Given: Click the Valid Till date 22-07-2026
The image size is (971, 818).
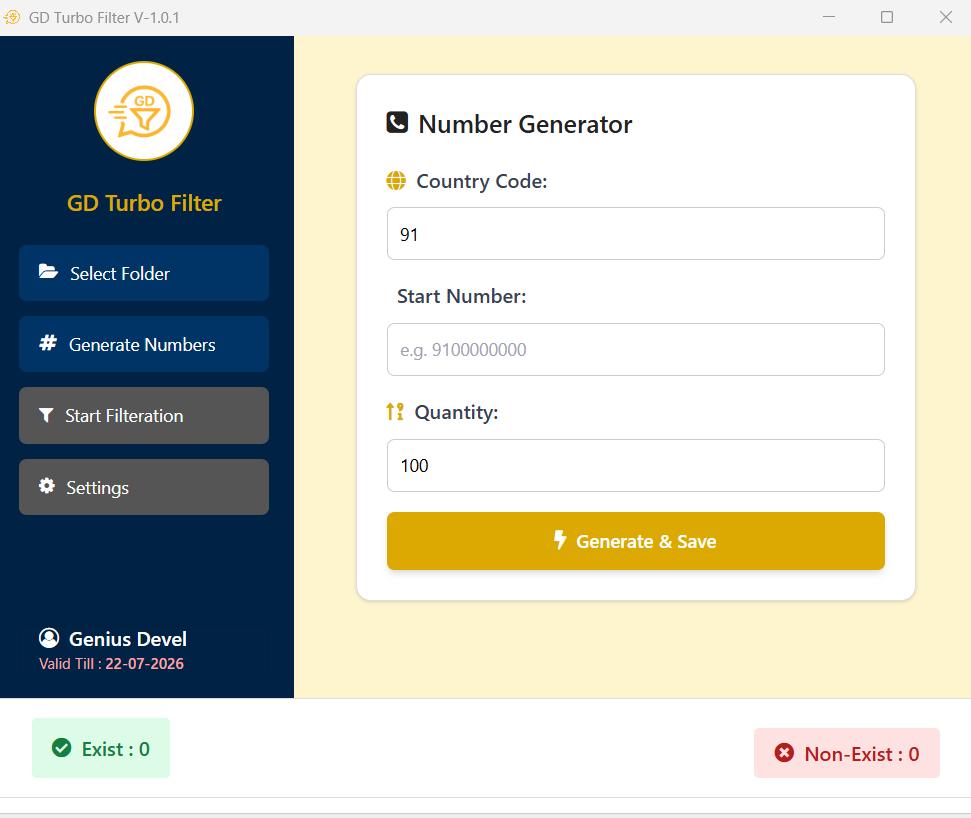Looking at the screenshot, I should [144, 664].
